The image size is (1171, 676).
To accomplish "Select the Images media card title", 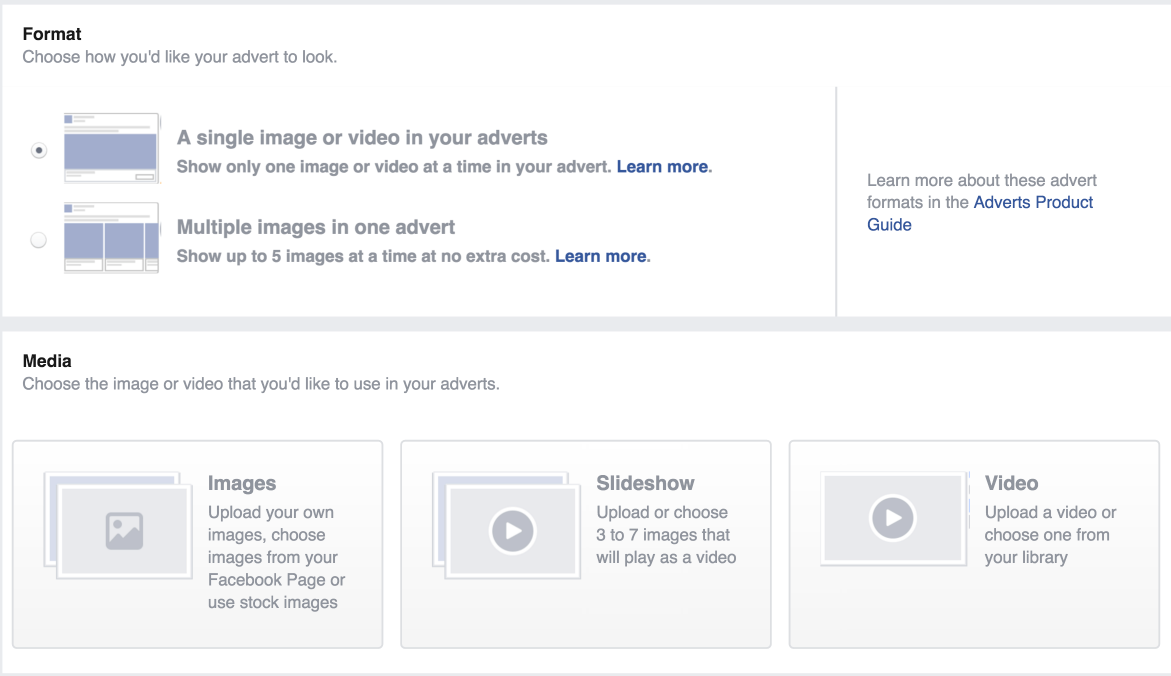I will [x=242, y=483].
